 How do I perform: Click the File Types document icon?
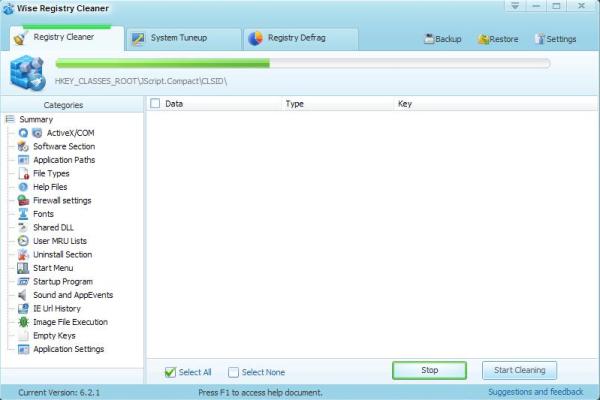tap(23, 173)
